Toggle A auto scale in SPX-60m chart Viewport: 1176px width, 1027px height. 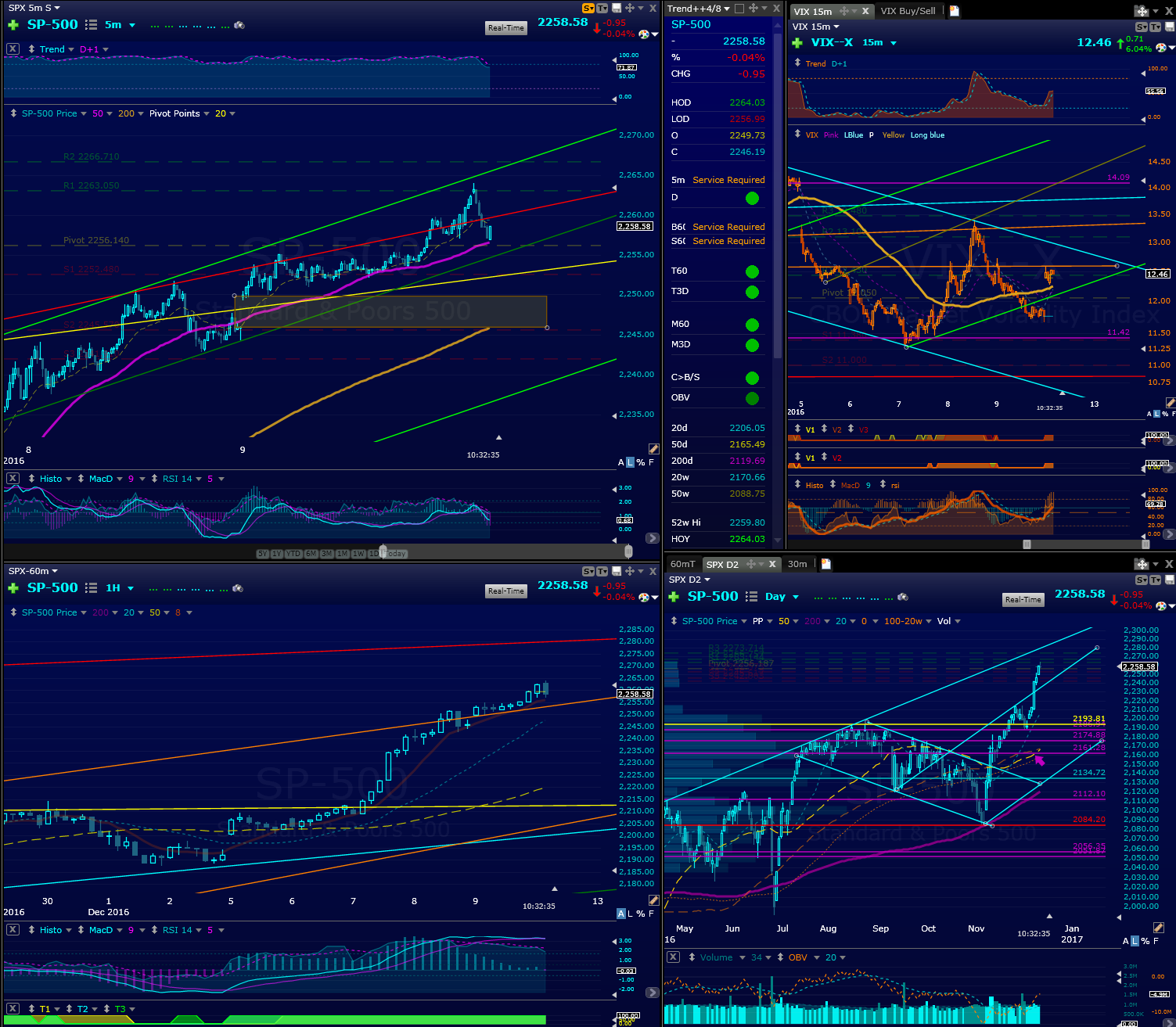[621, 914]
